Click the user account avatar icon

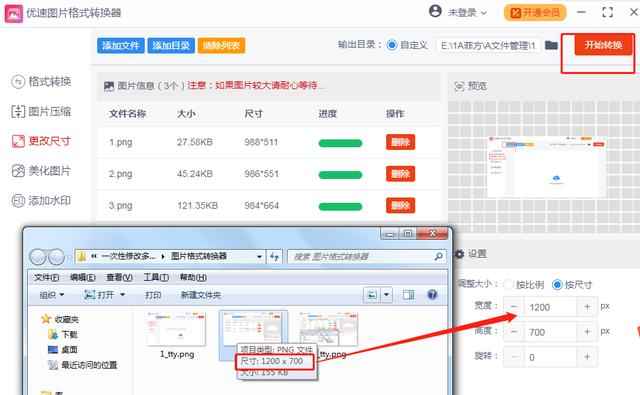coord(436,11)
